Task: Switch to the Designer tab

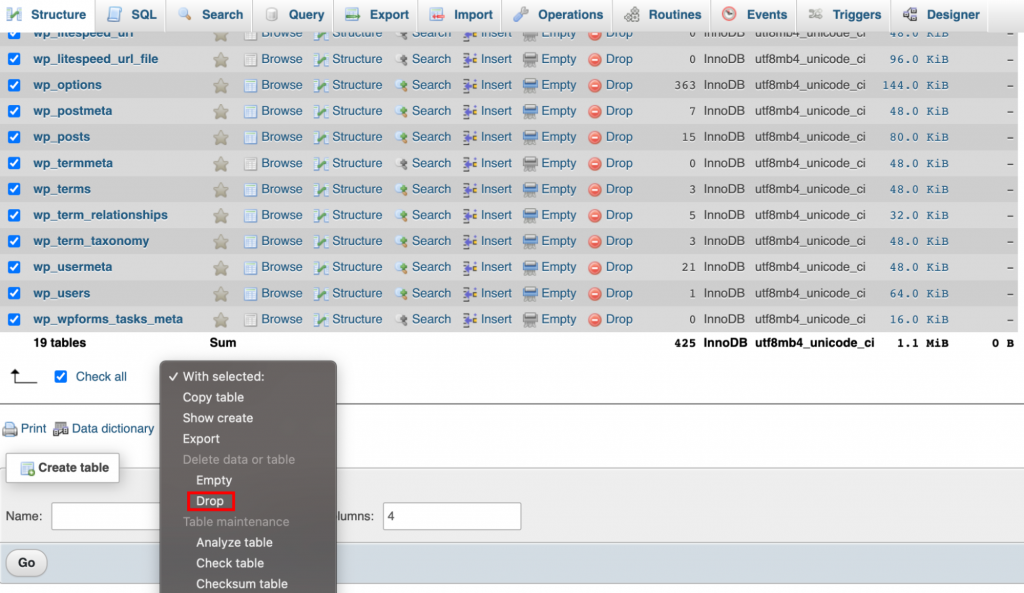Action: (x=941, y=14)
